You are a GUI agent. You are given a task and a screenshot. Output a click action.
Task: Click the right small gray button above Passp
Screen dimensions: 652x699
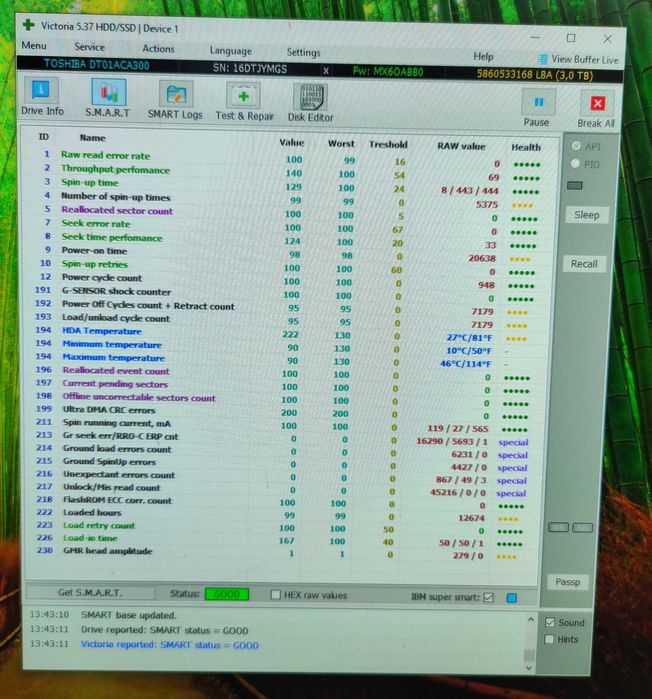(582, 528)
